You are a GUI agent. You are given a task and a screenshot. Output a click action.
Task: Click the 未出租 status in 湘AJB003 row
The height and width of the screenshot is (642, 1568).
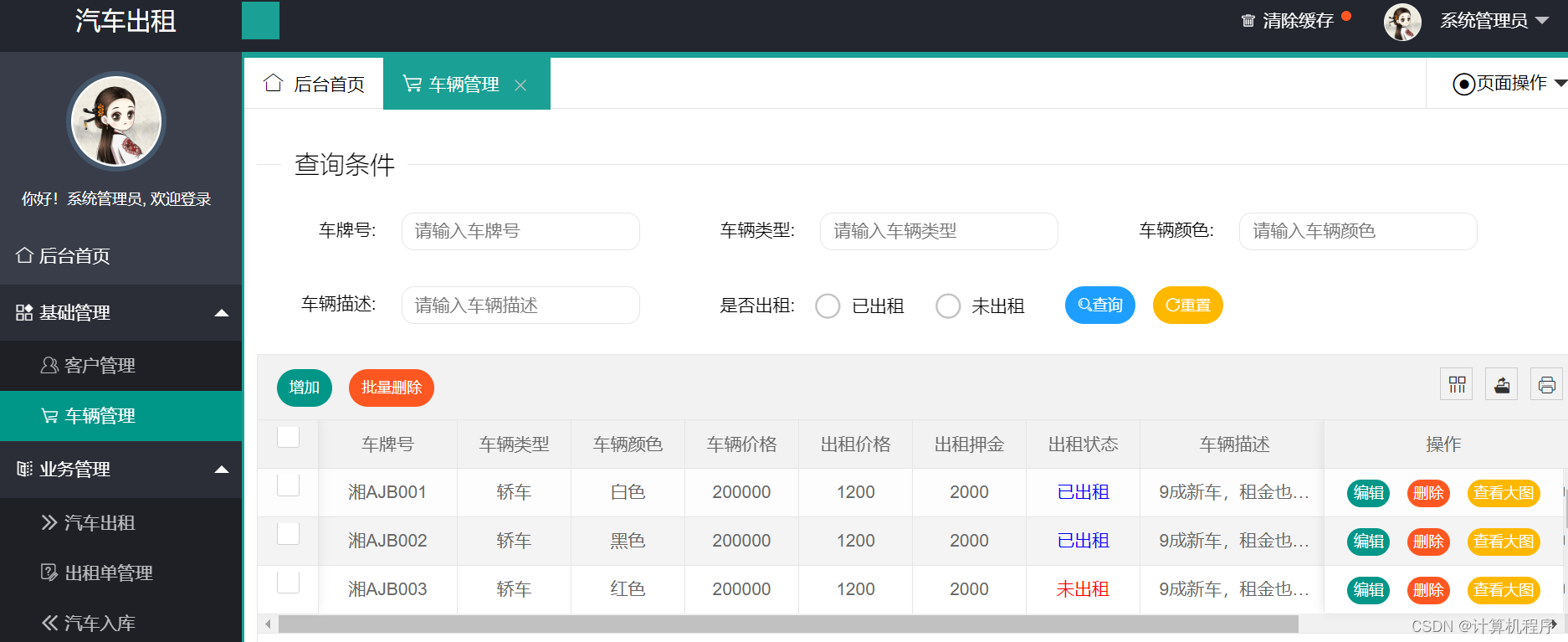click(x=1083, y=589)
